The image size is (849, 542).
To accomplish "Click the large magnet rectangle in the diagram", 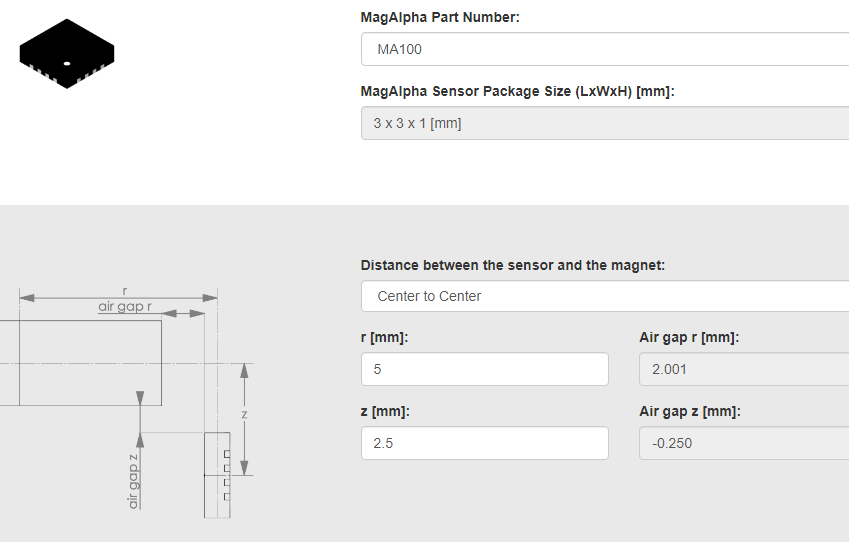I will [81, 363].
